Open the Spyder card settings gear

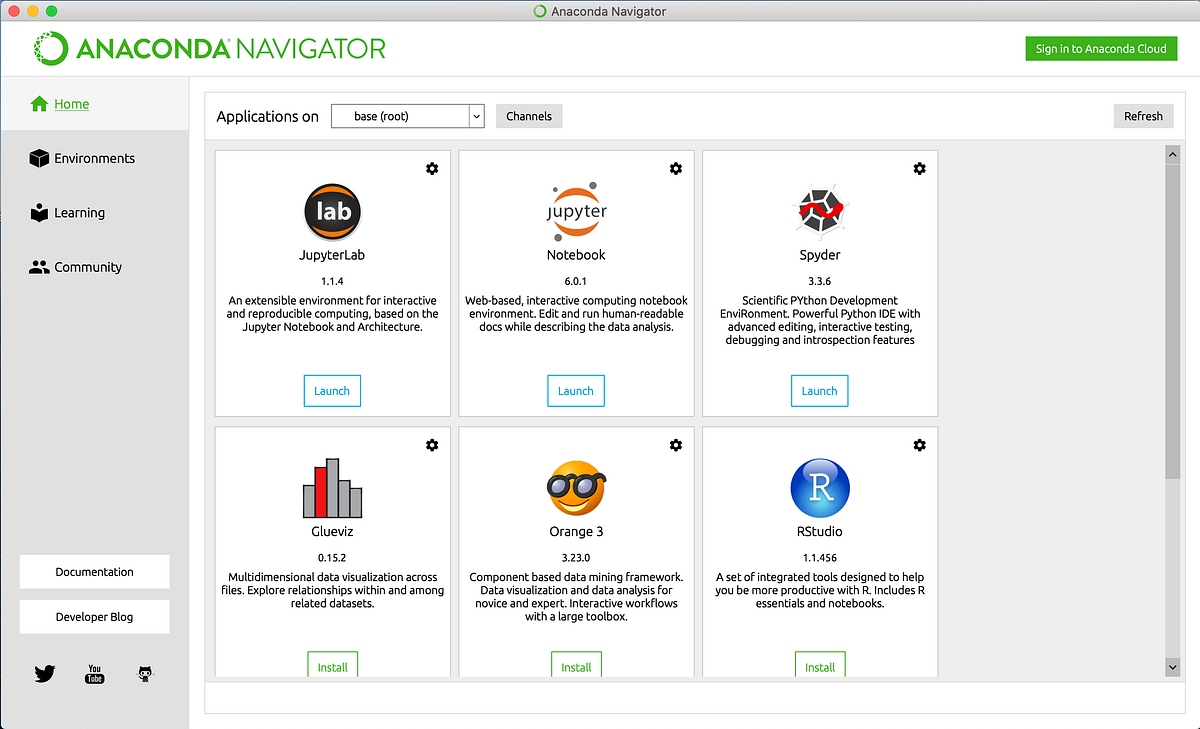920,169
